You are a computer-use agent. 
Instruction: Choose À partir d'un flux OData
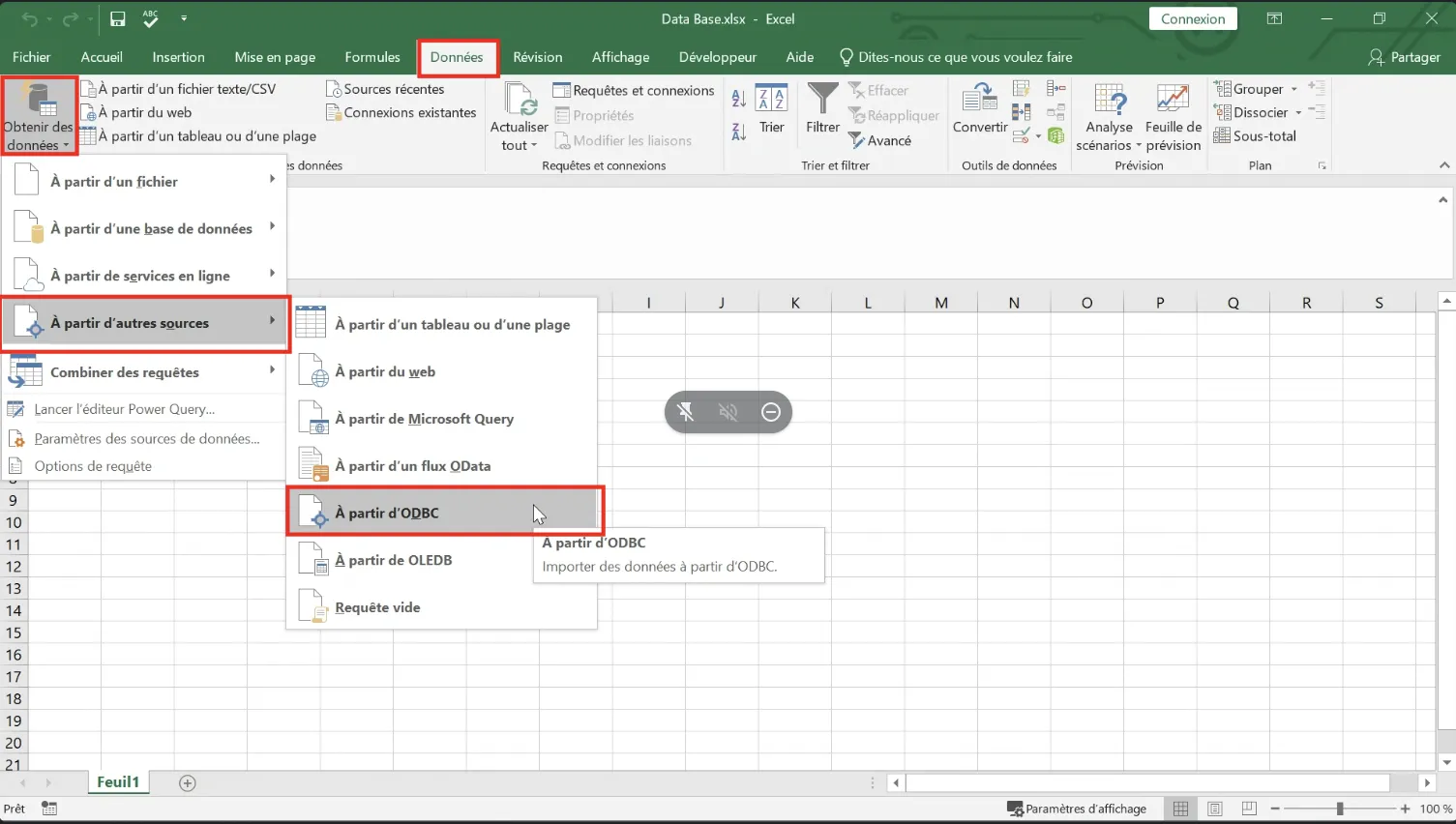[x=443, y=466]
